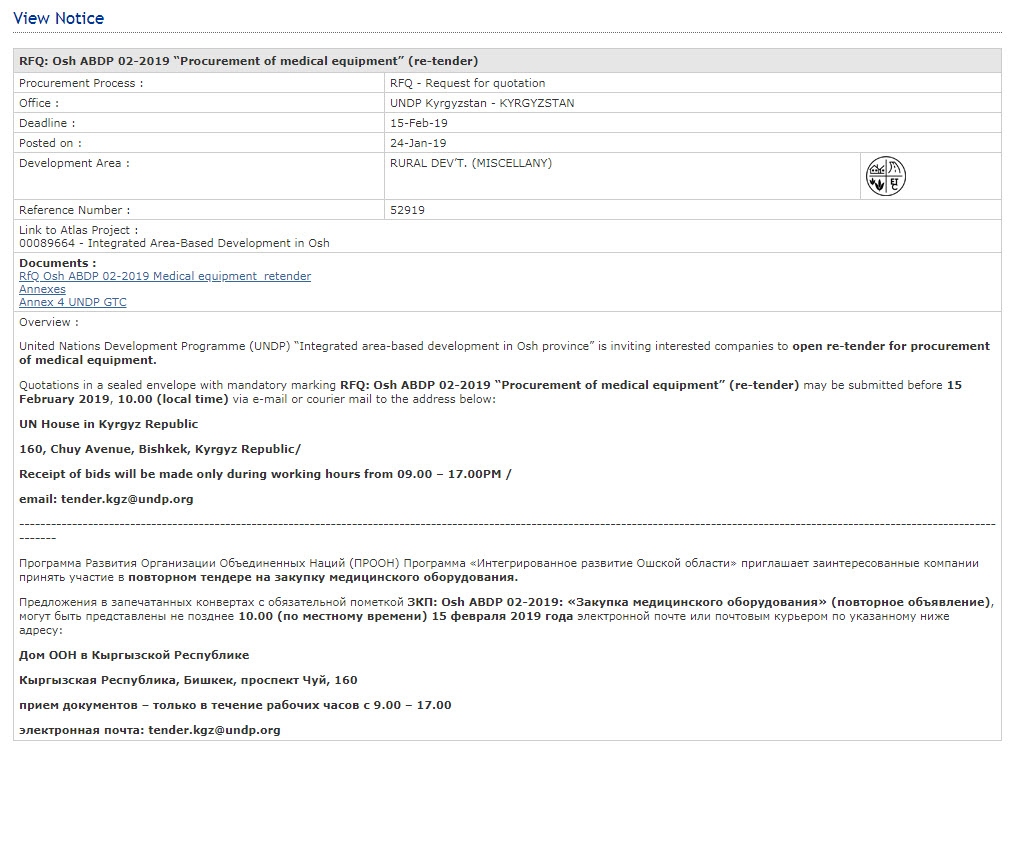Click the rural development sector icon
The height and width of the screenshot is (852, 1025).
pos(885,176)
